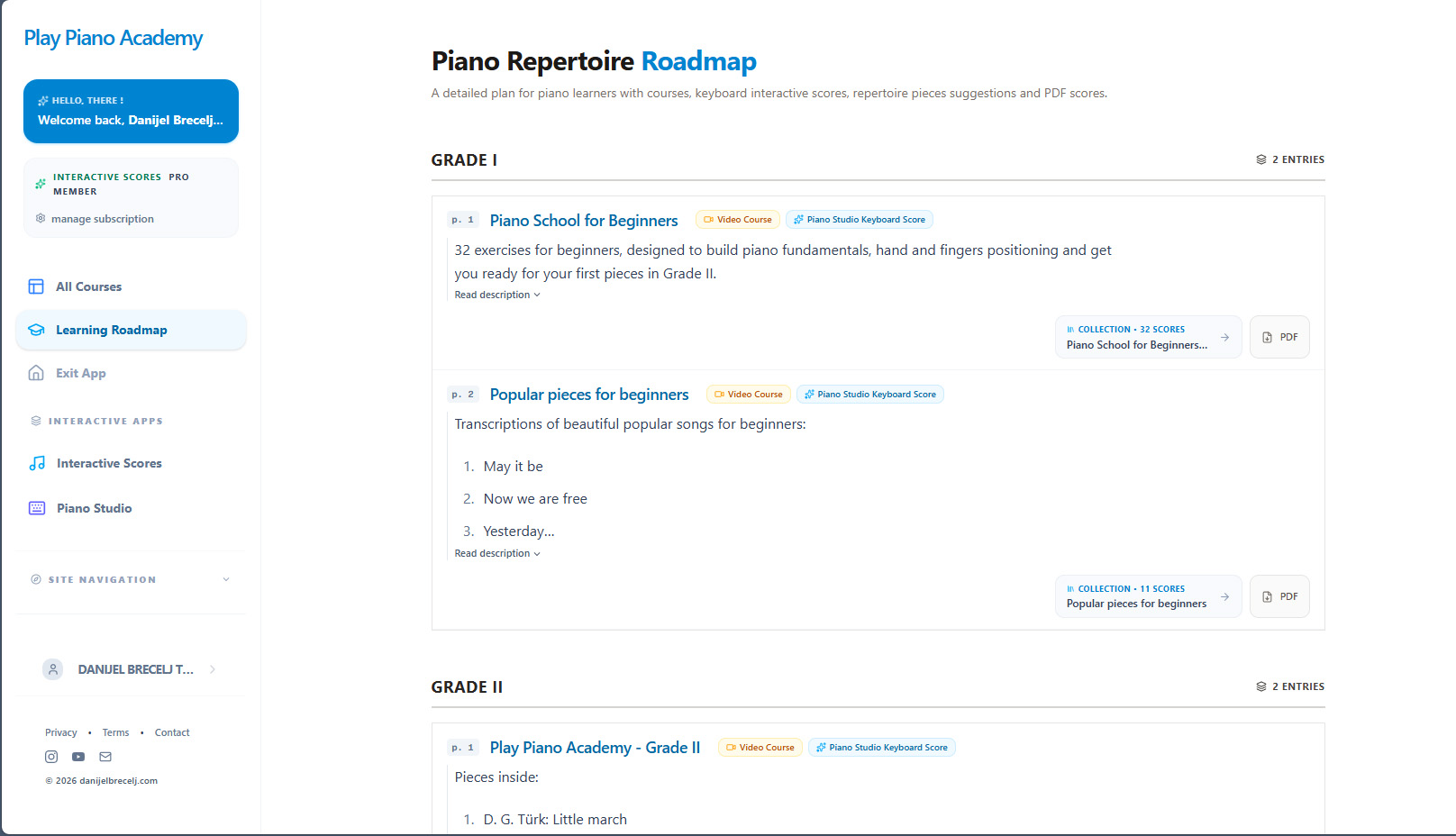This screenshot has height=836, width=1456.
Task: Click the email envelope icon in footer
Action: [x=105, y=757]
